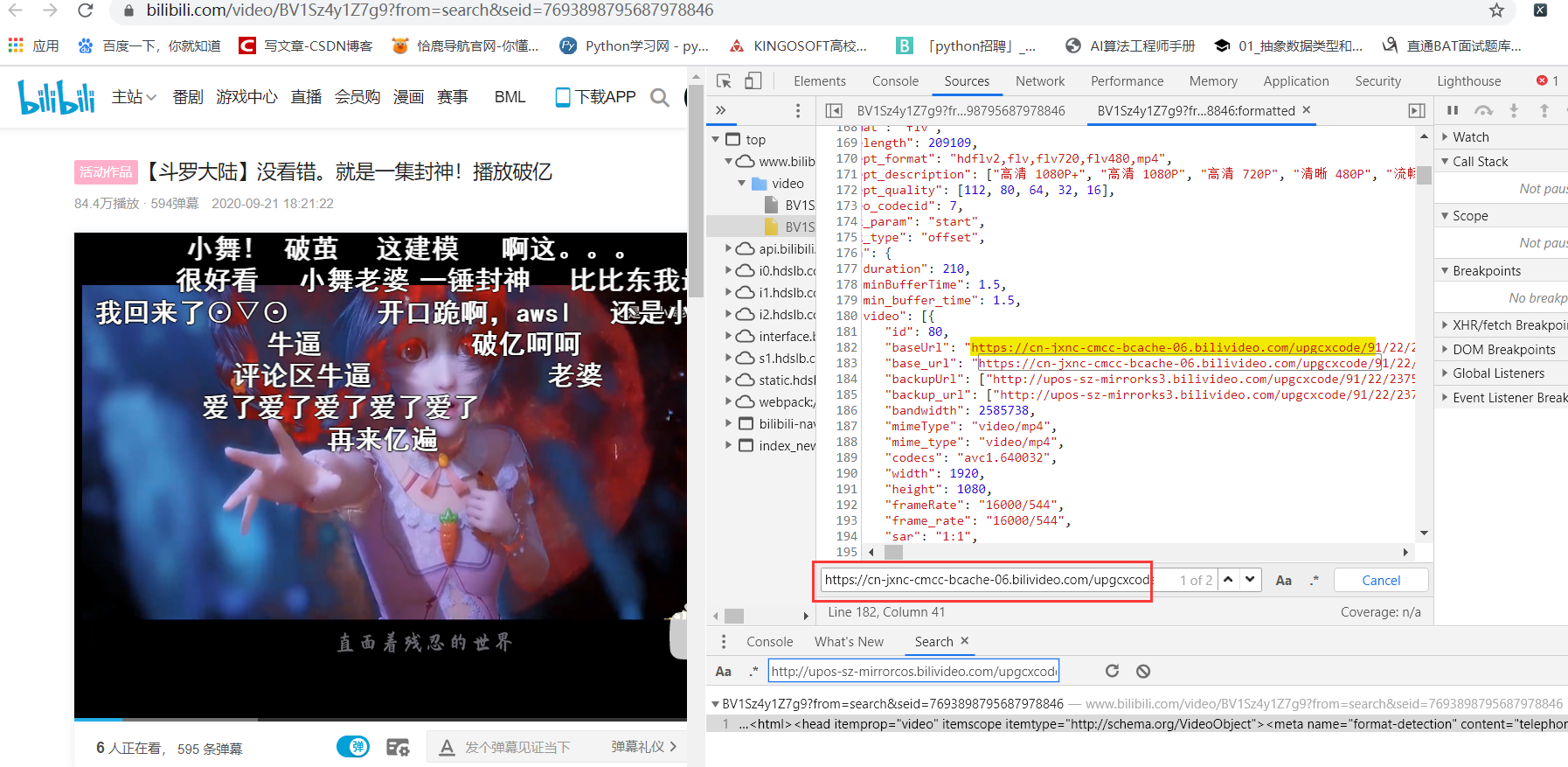The image size is (1568, 767).
Task: Click the step over function icon
Action: 1483,110
